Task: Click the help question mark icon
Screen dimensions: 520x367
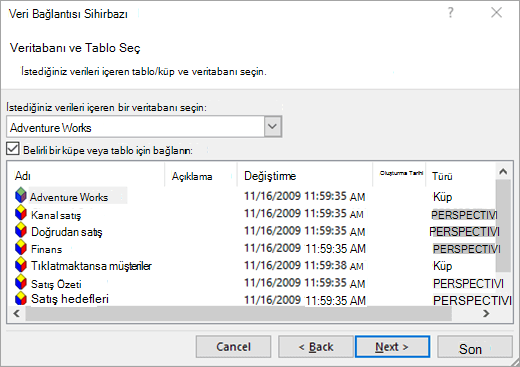Action: point(450,13)
